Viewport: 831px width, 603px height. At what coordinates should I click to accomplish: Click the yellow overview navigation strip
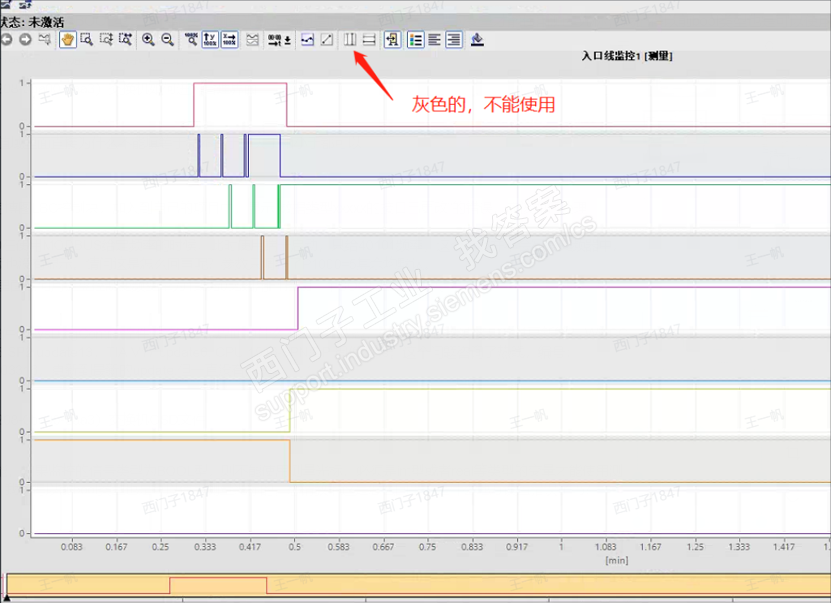pyautogui.click(x=418, y=584)
